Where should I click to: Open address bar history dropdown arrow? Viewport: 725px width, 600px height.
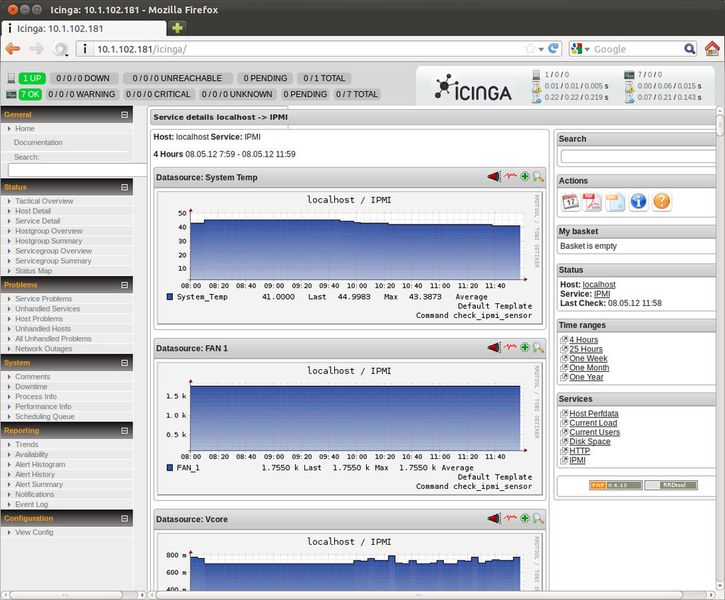pos(541,49)
